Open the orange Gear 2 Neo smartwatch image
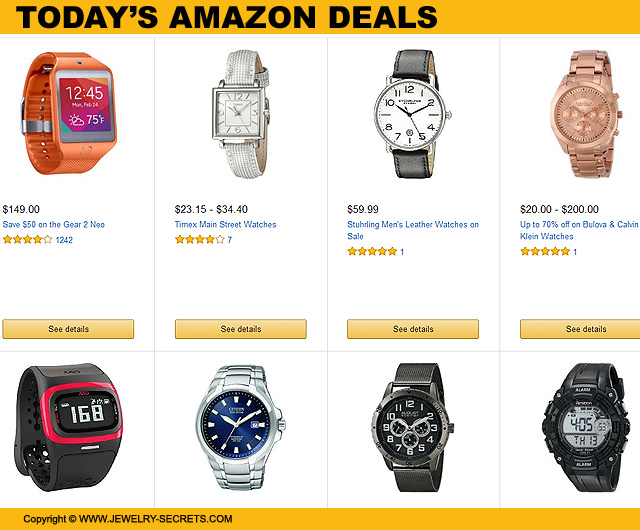The height and width of the screenshot is (530, 640). point(69,114)
